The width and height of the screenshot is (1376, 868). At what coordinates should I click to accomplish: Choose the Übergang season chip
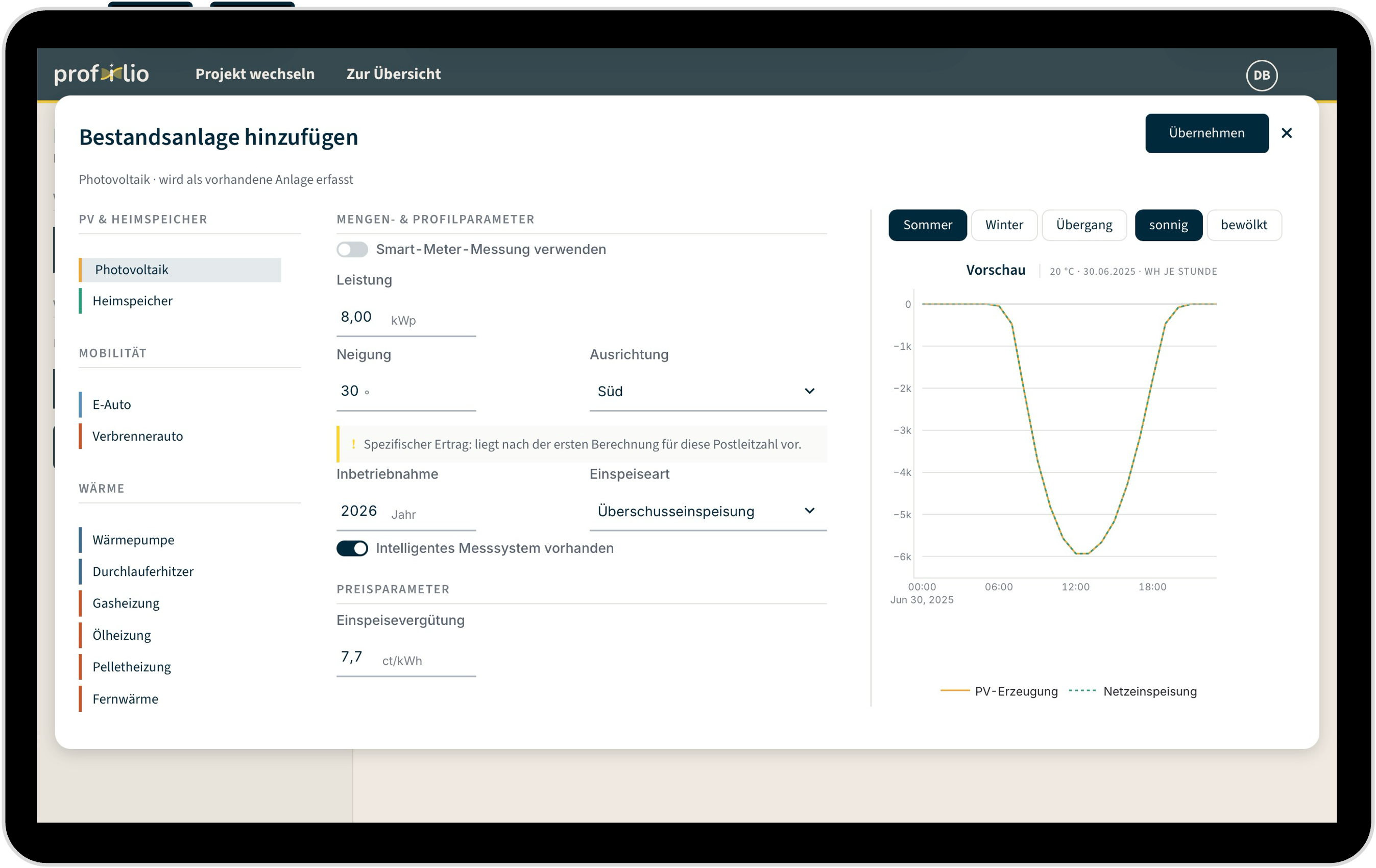1084,225
